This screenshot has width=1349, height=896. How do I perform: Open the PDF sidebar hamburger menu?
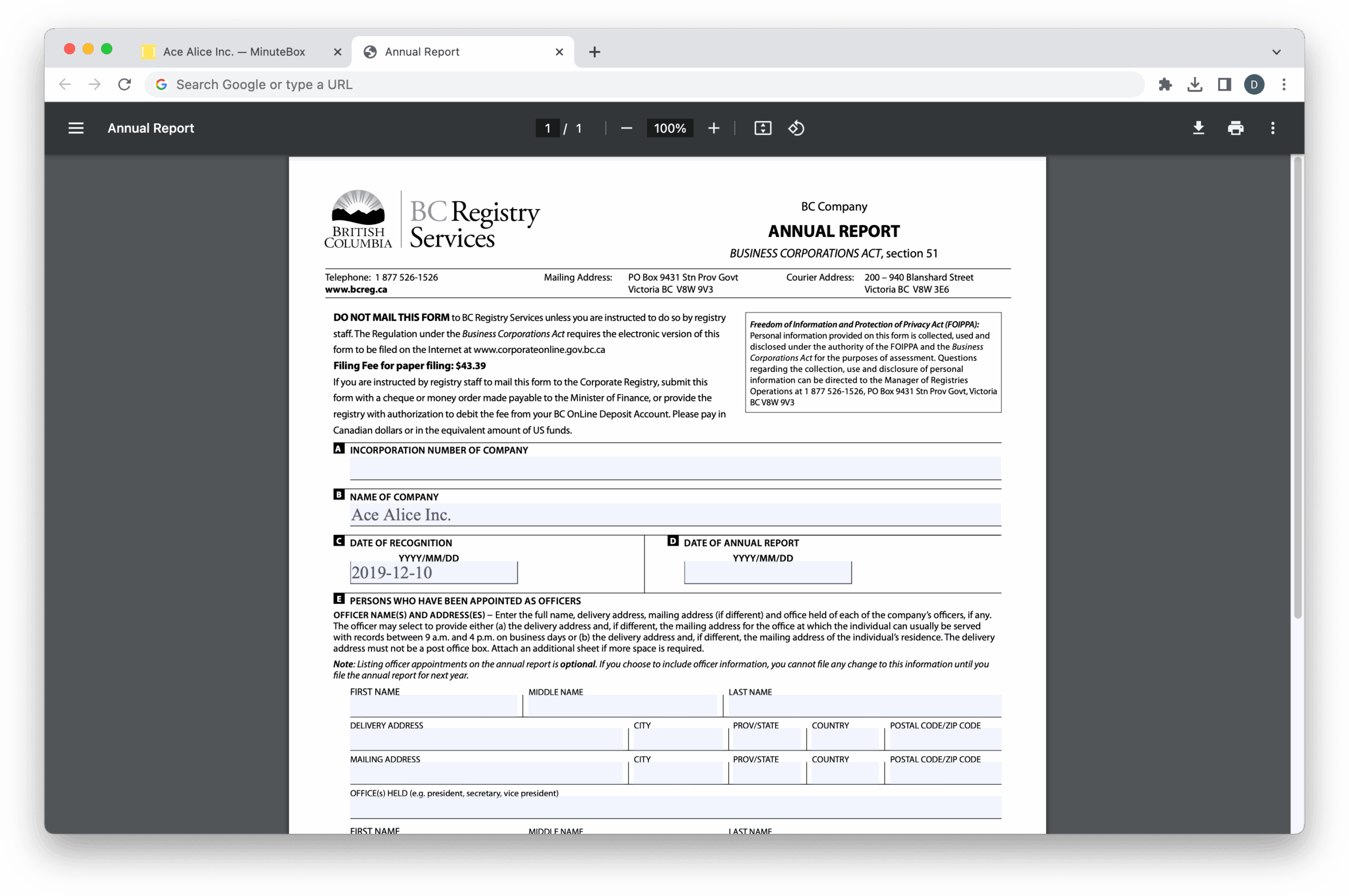pyautogui.click(x=76, y=128)
